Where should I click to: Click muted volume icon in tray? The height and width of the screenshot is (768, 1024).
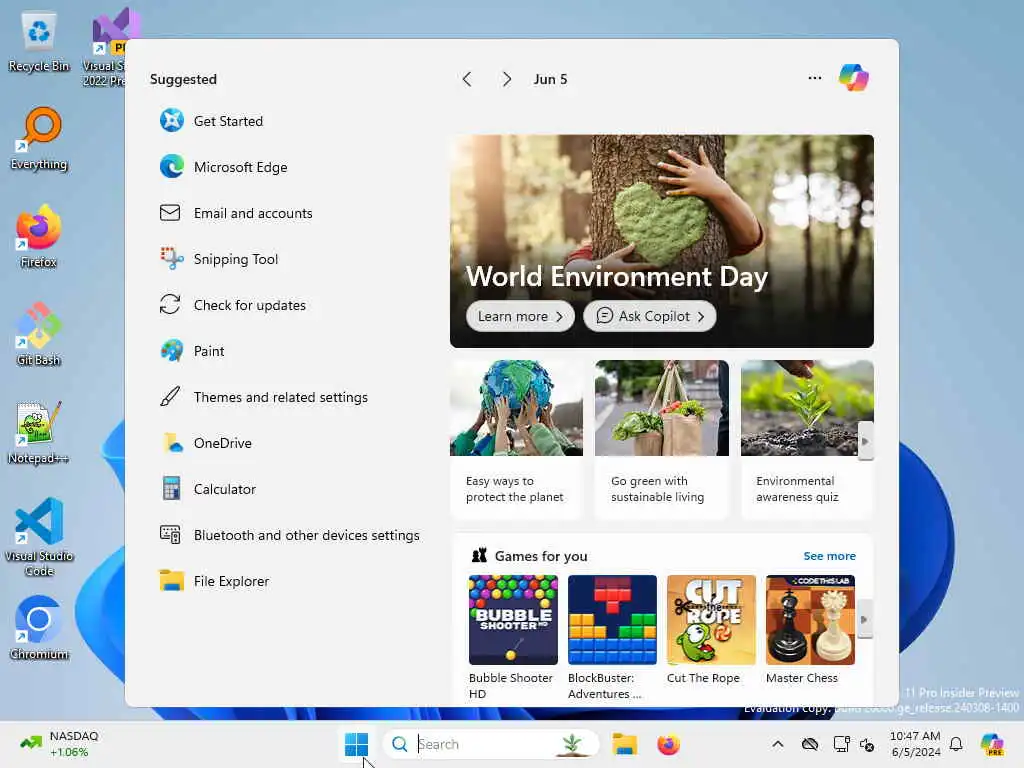pos(867,744)
